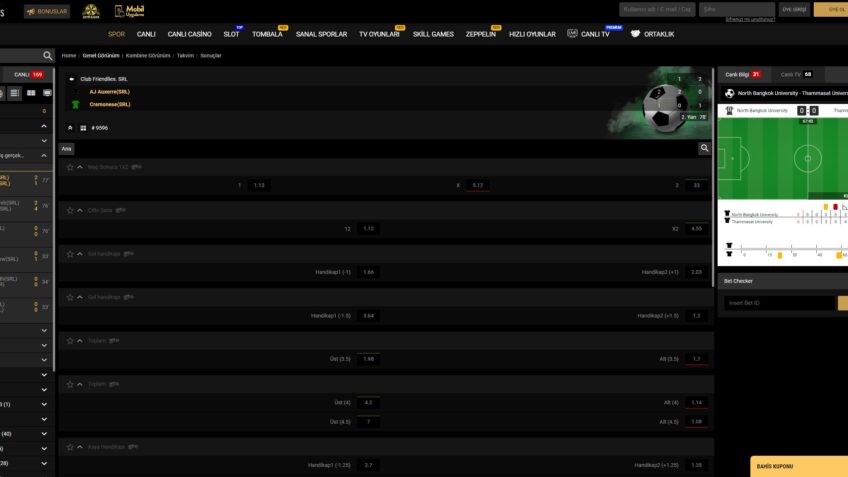Open the CANLI CASİNO menu item
This screenshot has height=477, width=848.
pos(189,34)
